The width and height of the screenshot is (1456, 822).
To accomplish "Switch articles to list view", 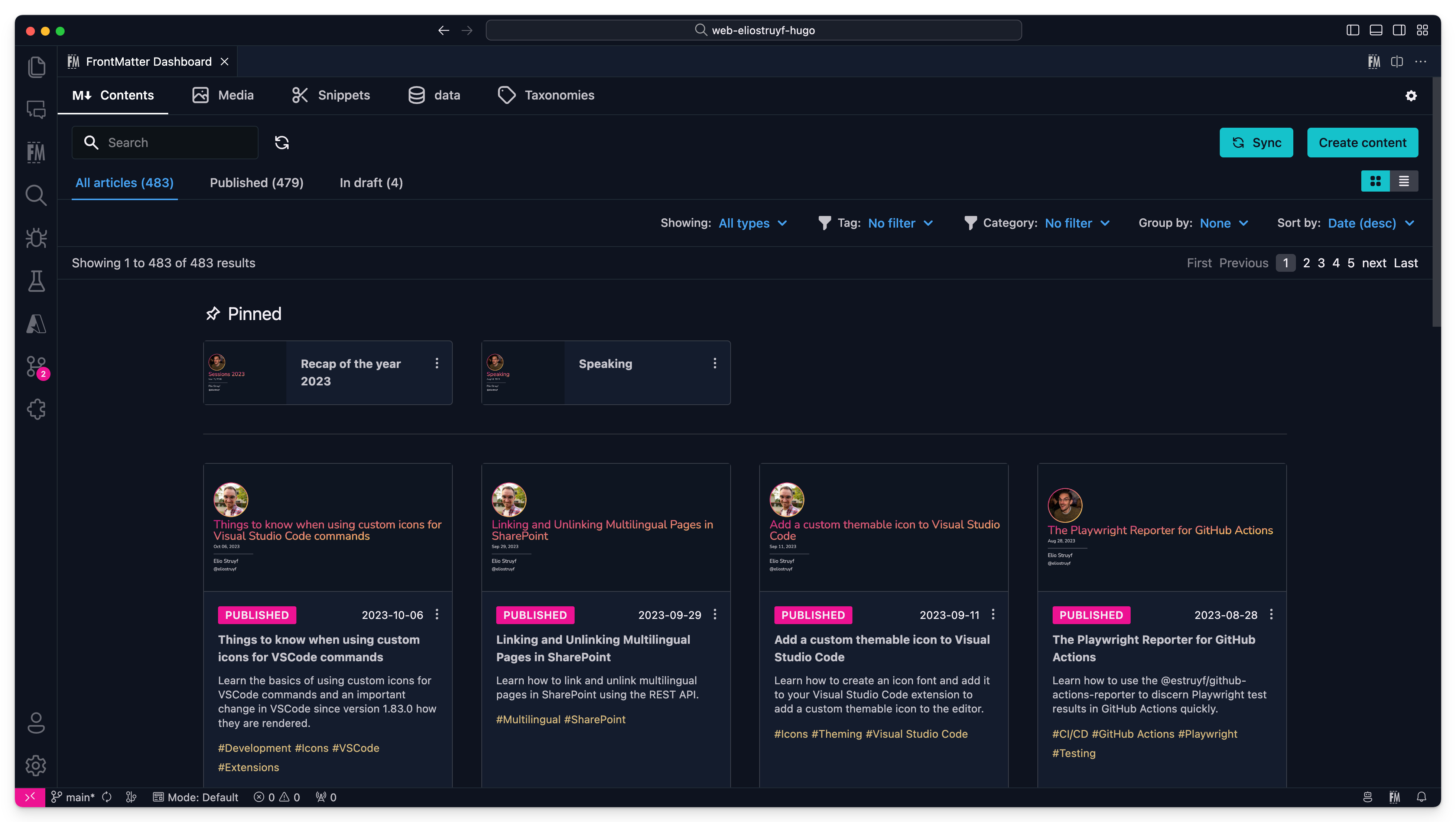I will click(x=1404, y=181).
